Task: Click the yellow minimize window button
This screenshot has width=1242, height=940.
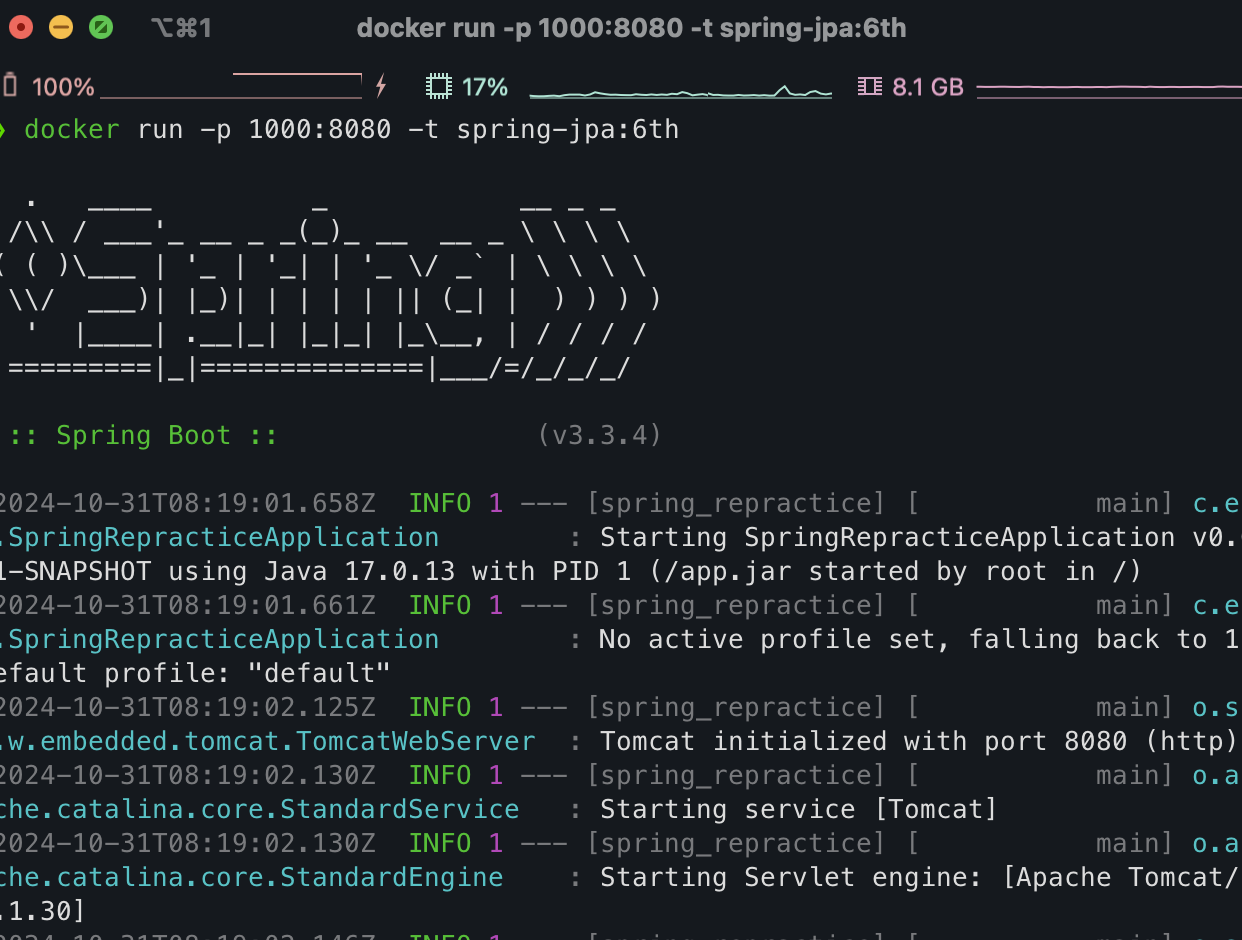Action: 61,28
